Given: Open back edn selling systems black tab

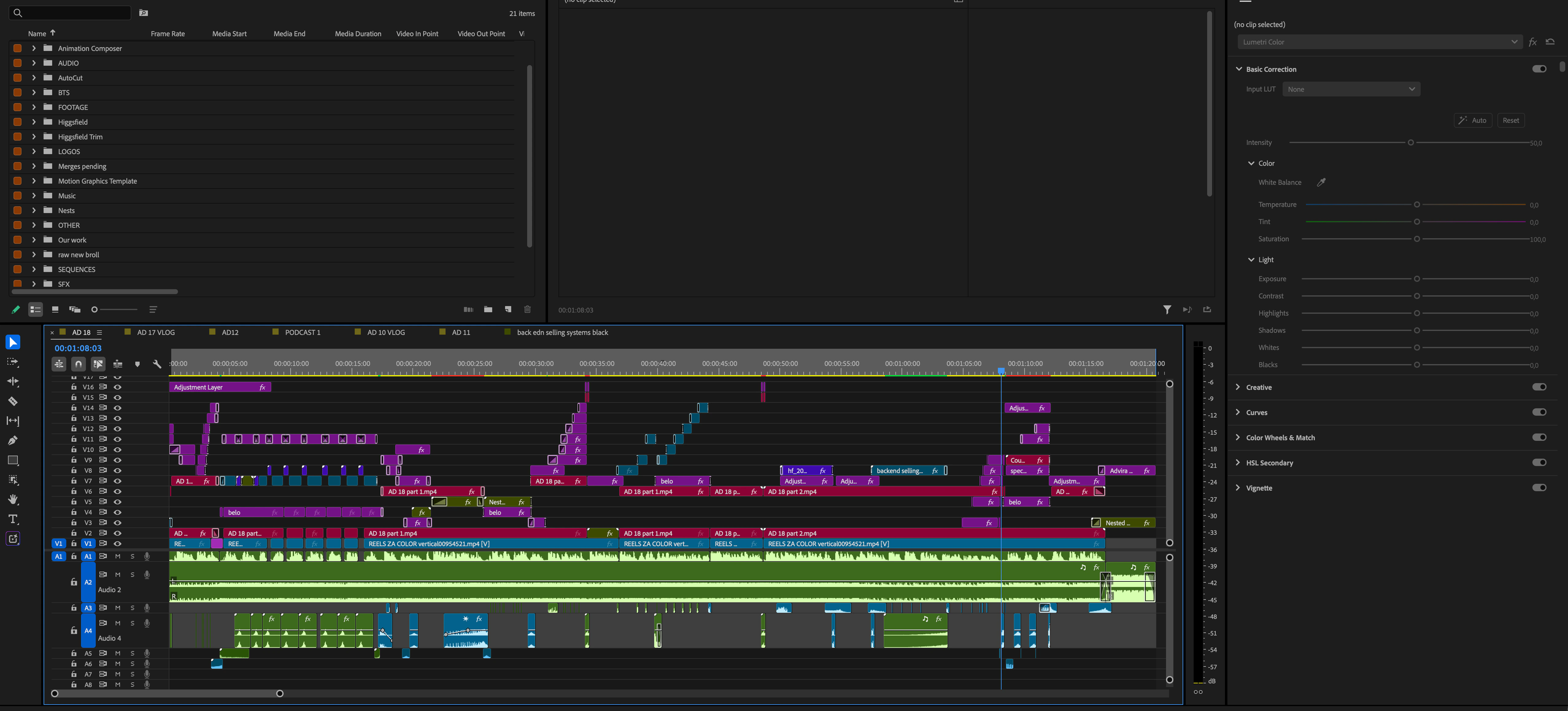Looking at the screenshot, I should 562,332.
